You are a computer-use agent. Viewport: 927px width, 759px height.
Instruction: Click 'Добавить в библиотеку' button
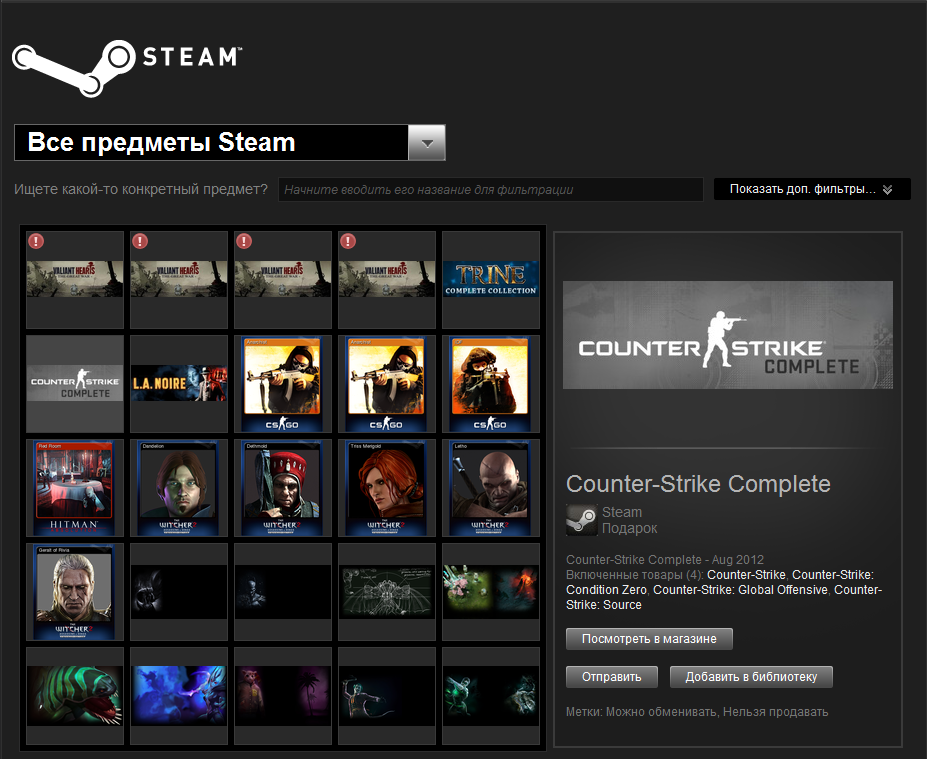[751, 677]
